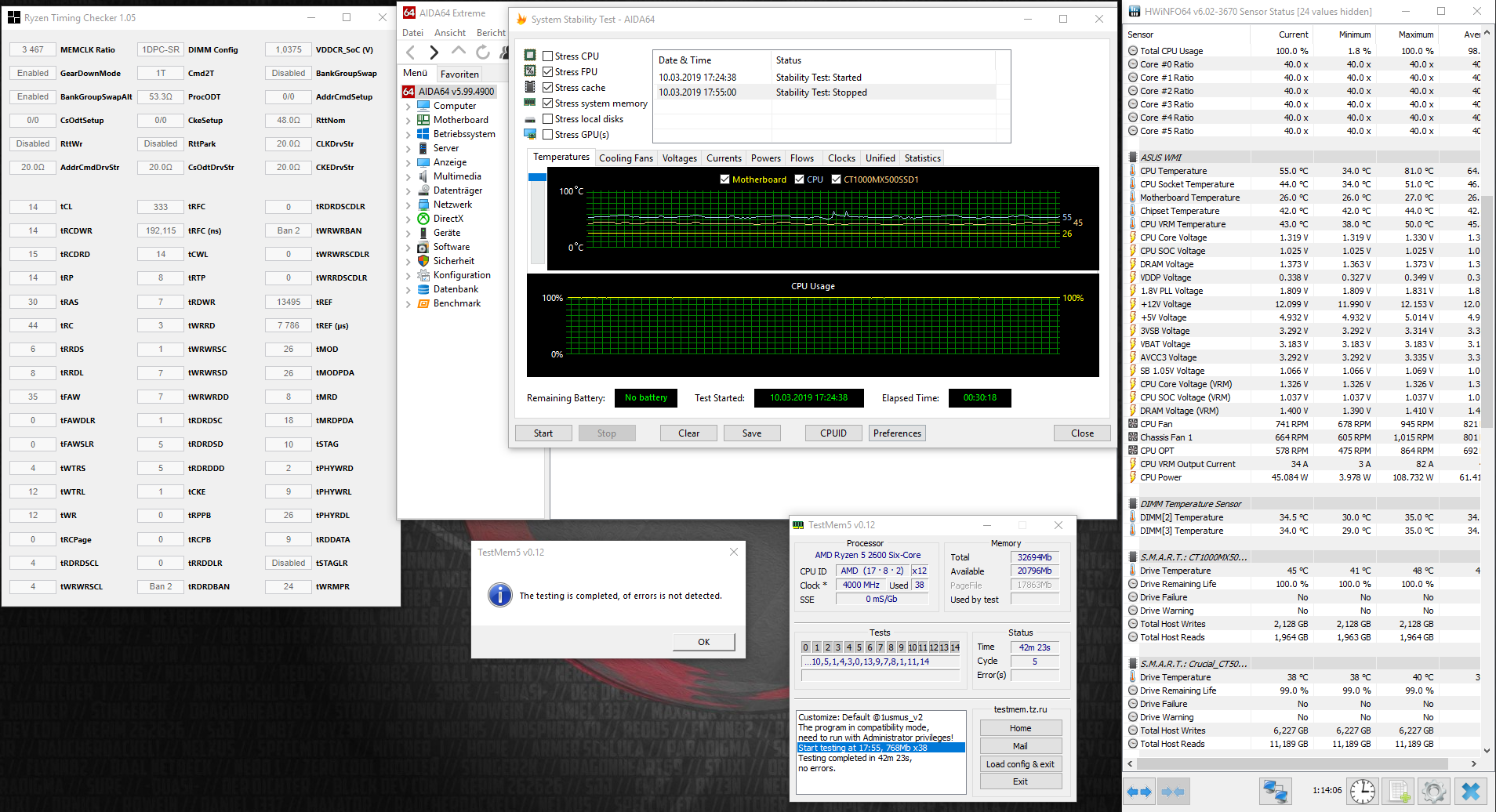Viewport: 1496px width, 812px height.
Task: Click the stability test flame title icon
Action: click(x=520, y=19)
